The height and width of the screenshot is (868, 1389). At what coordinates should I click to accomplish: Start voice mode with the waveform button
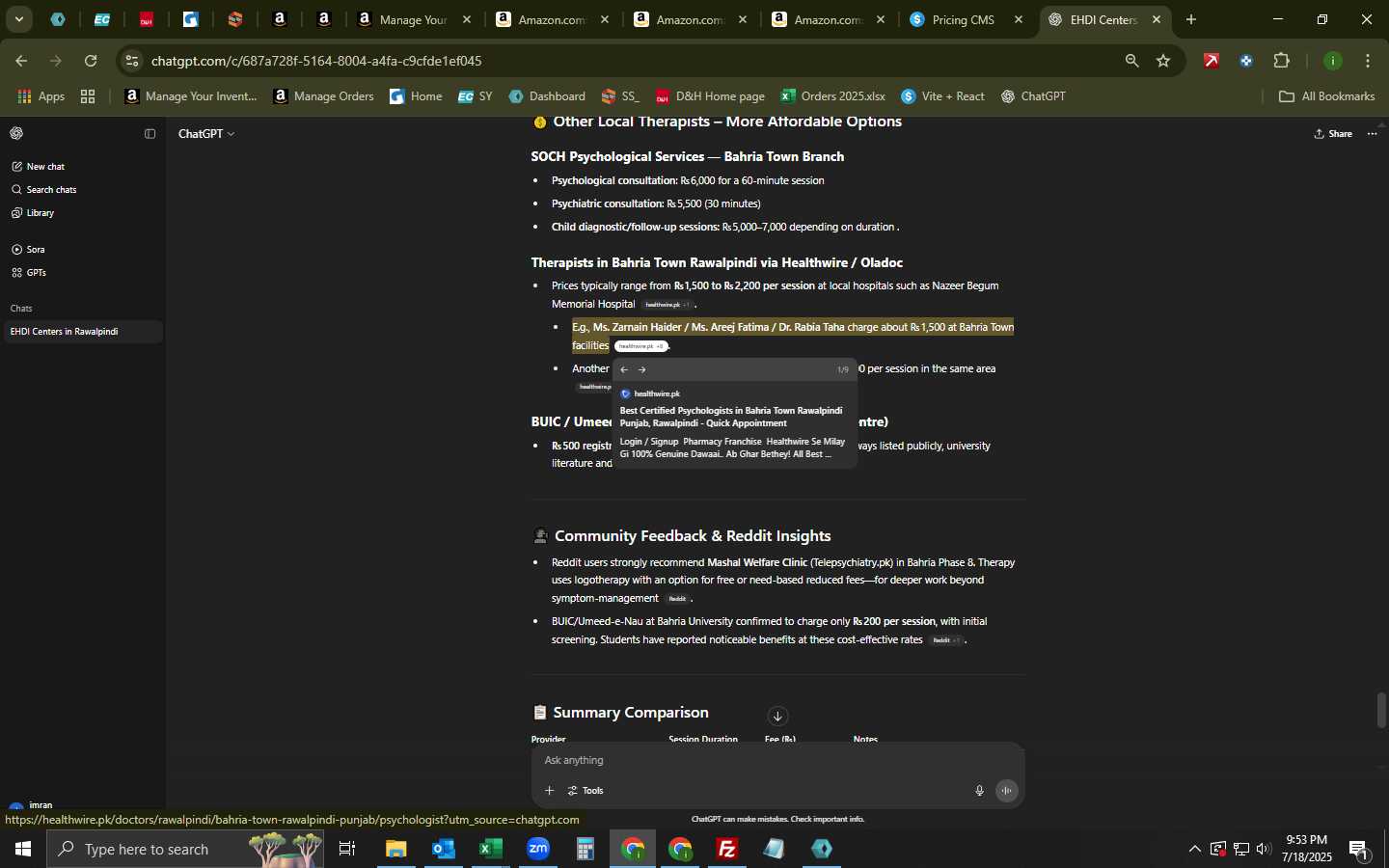(1006, 791)
